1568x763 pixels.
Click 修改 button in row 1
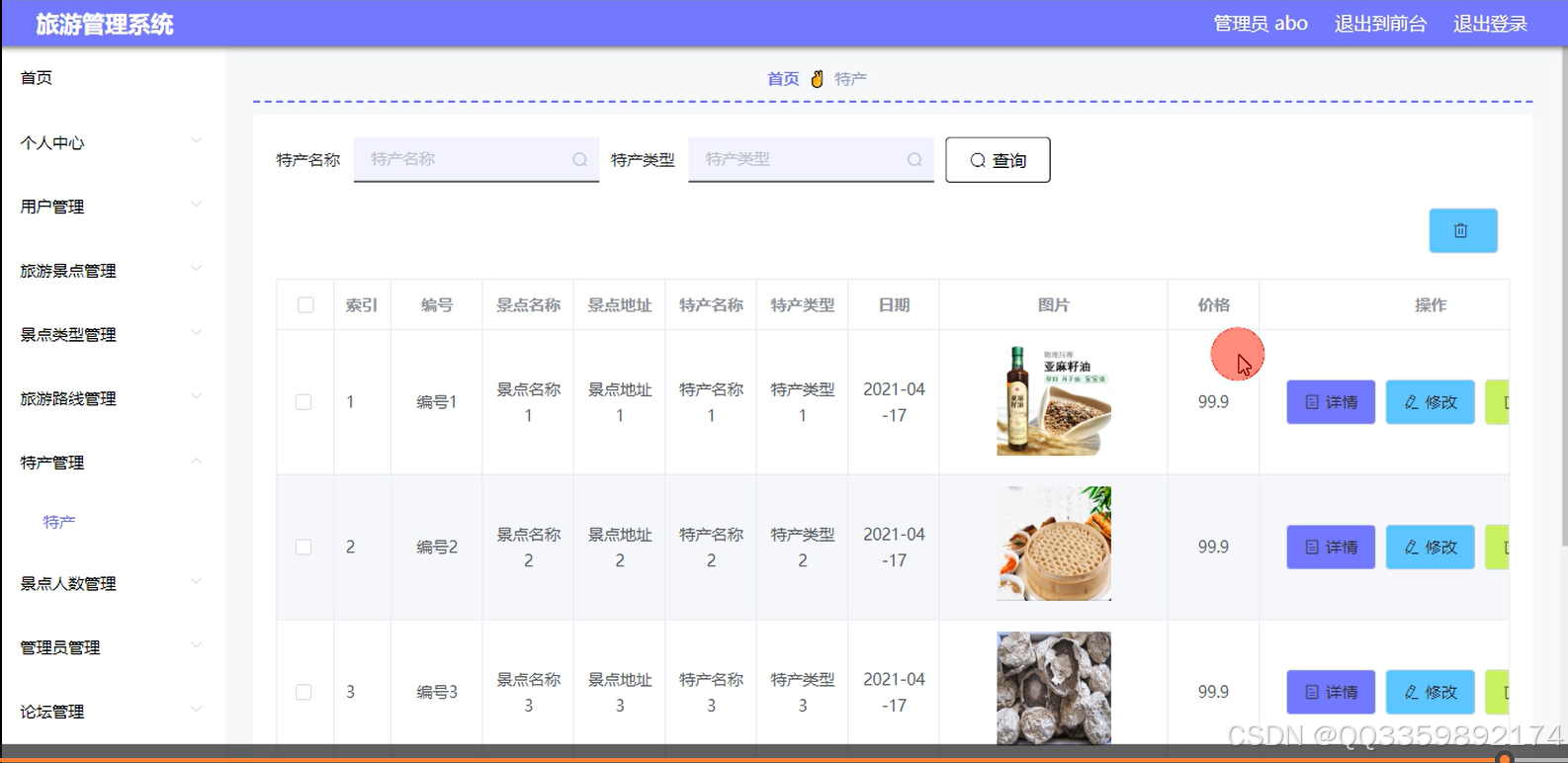pyautogui.click(x=1431, y=402)
